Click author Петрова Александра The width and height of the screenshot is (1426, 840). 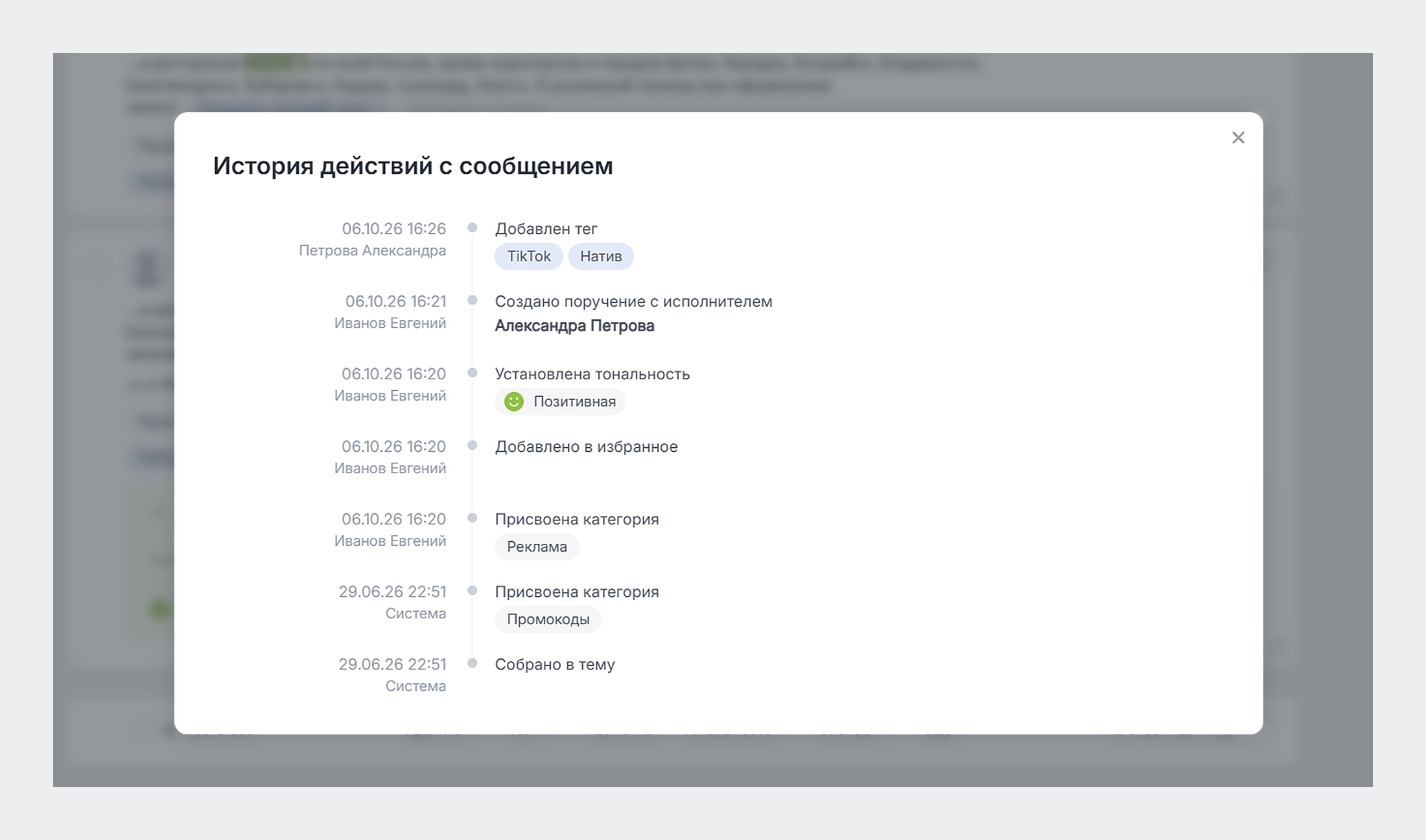click(x=373, y=250)
